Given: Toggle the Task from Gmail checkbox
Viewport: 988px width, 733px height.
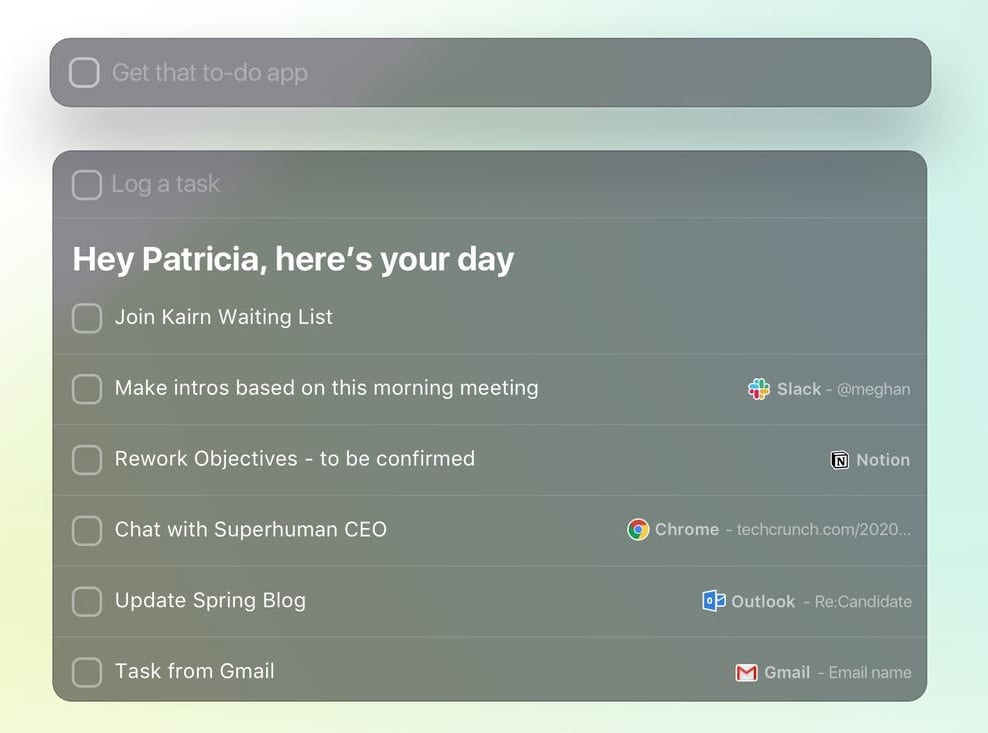Looking at the screenshot, I should point(87,672).
